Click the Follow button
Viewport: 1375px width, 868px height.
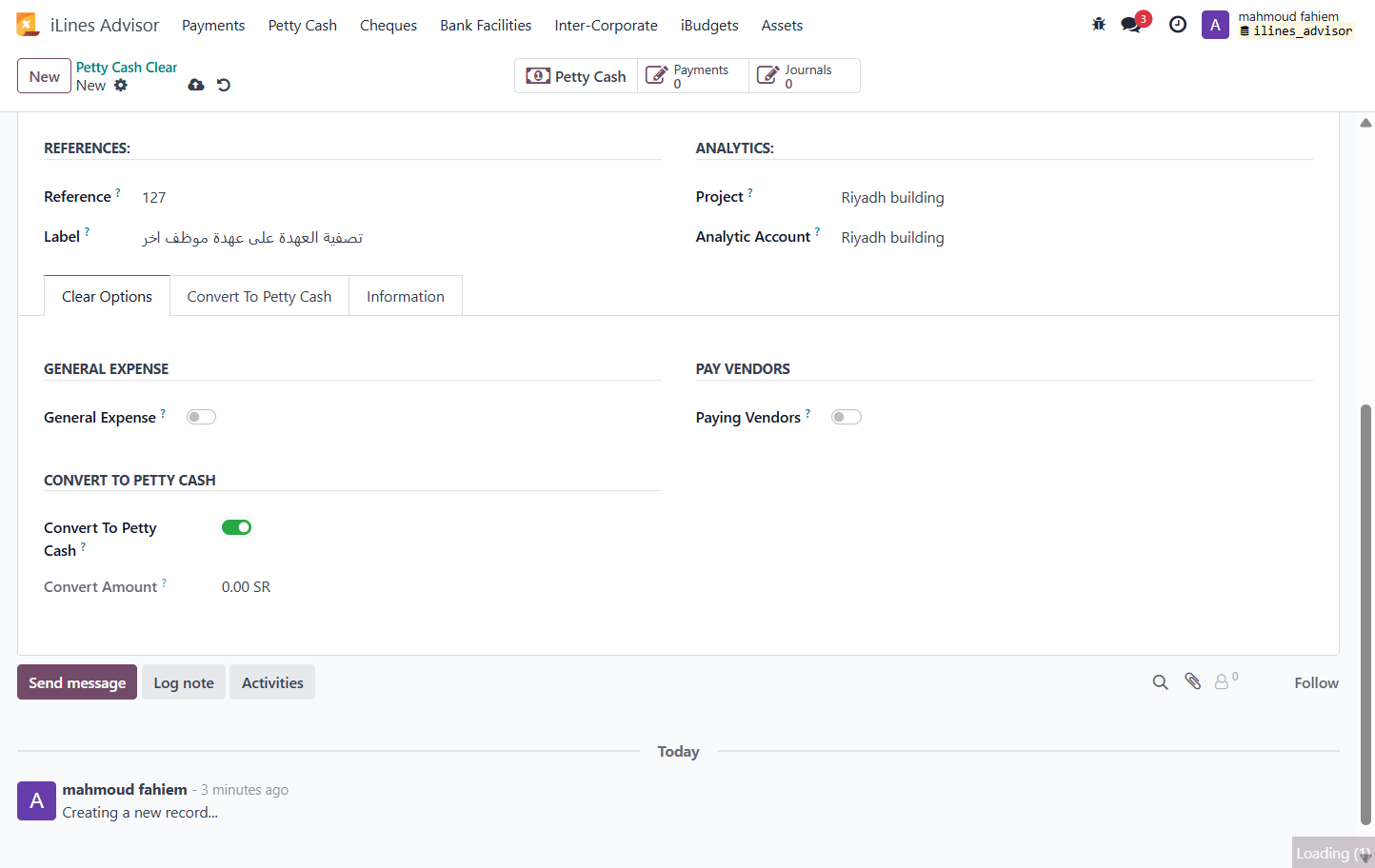1316,682
